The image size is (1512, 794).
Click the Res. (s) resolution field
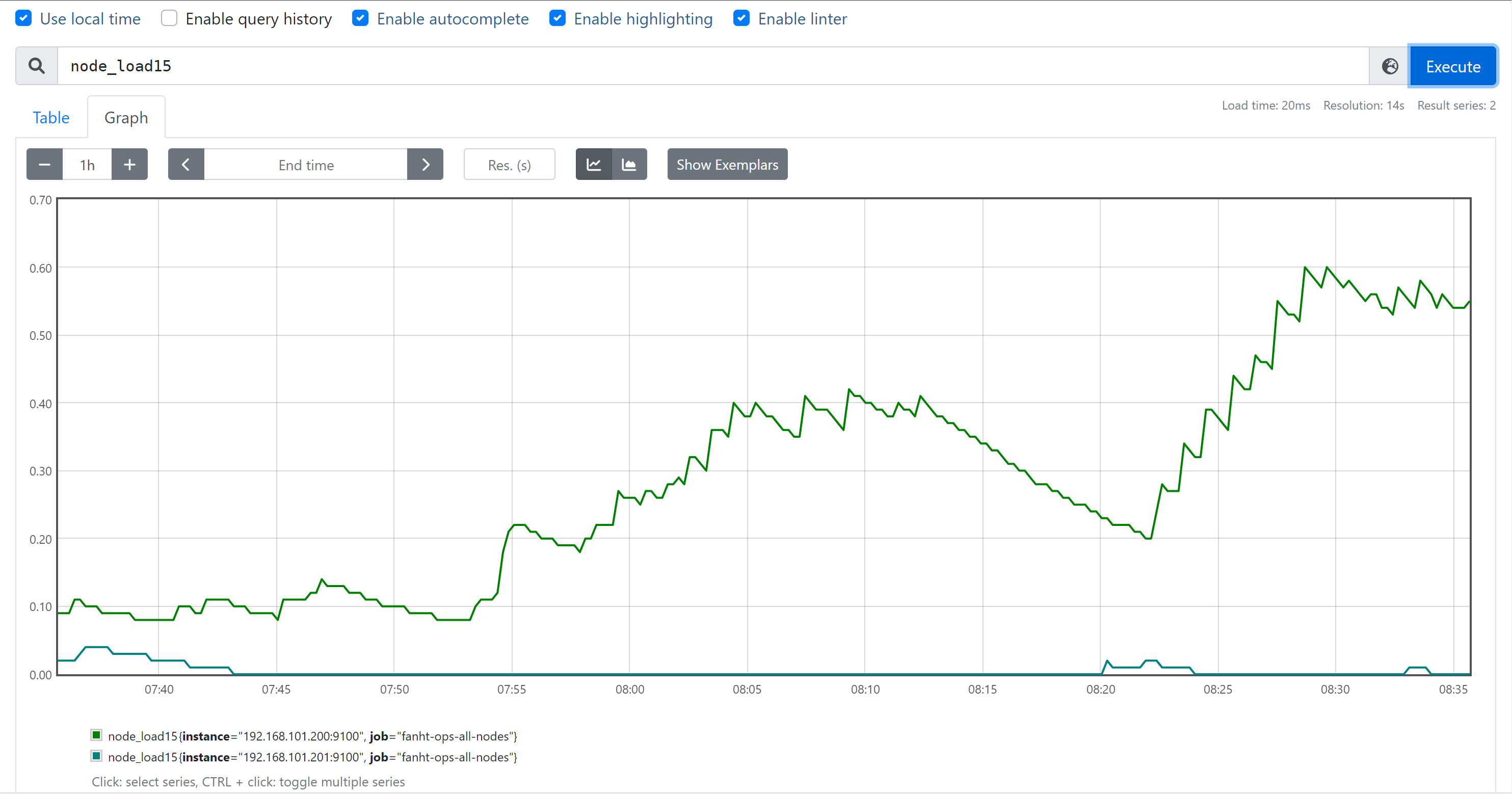[x=510, y=164]
